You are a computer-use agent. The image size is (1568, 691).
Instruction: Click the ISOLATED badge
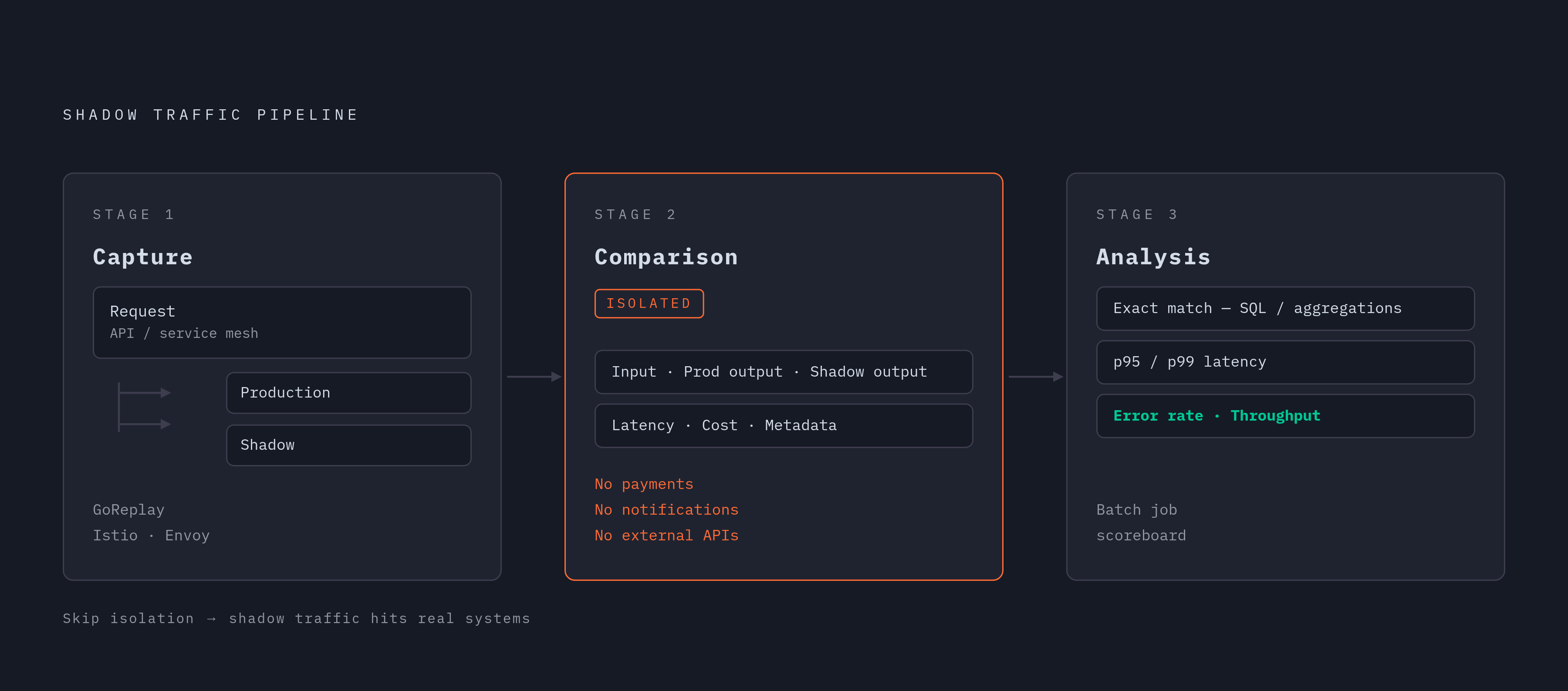649,303
